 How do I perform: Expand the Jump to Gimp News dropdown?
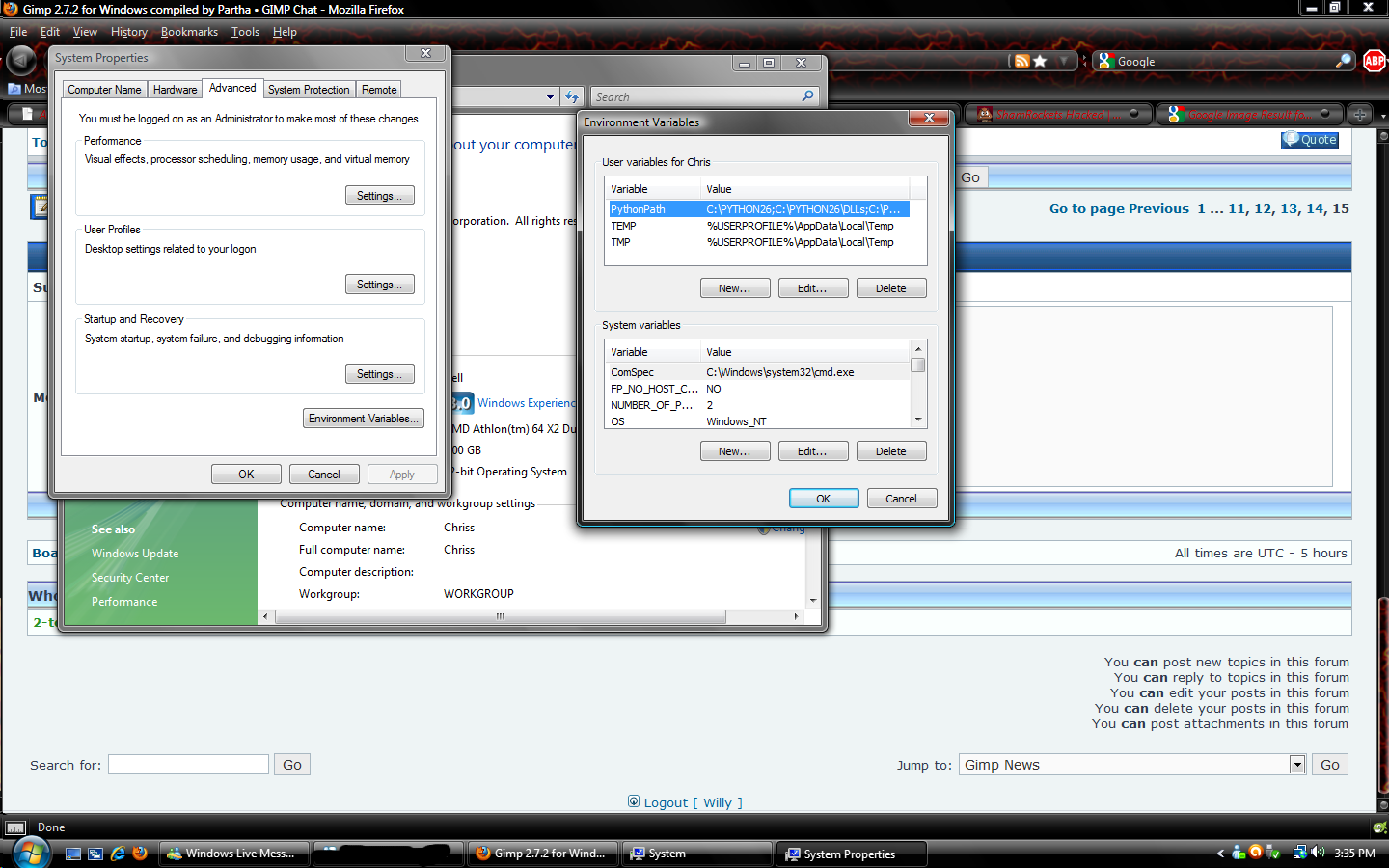coord(1297,765)
